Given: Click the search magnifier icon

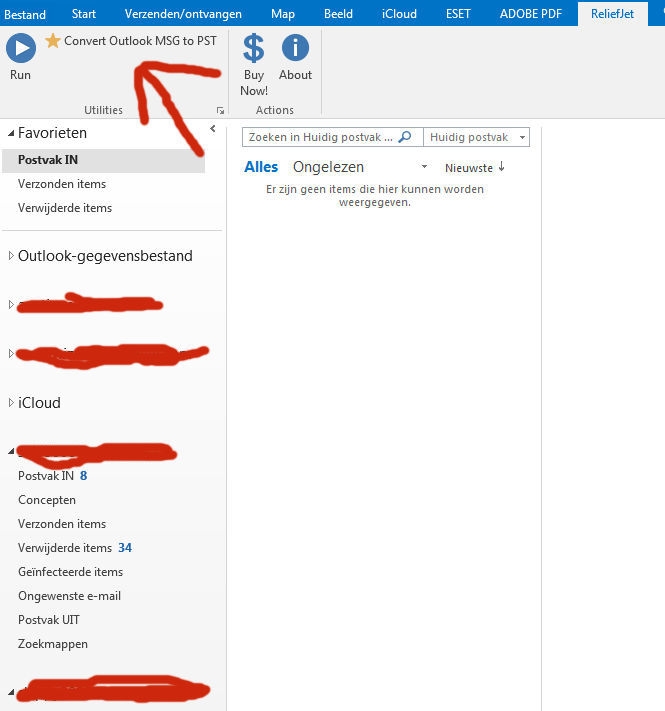Looking at the screenshot, I should [405, 137].
